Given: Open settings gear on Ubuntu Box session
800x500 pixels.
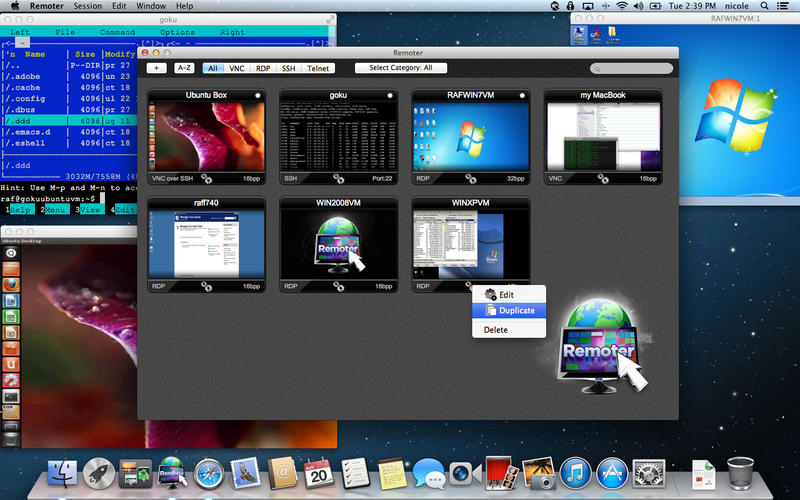Looking at the screenshot, I should click(207, 178).
